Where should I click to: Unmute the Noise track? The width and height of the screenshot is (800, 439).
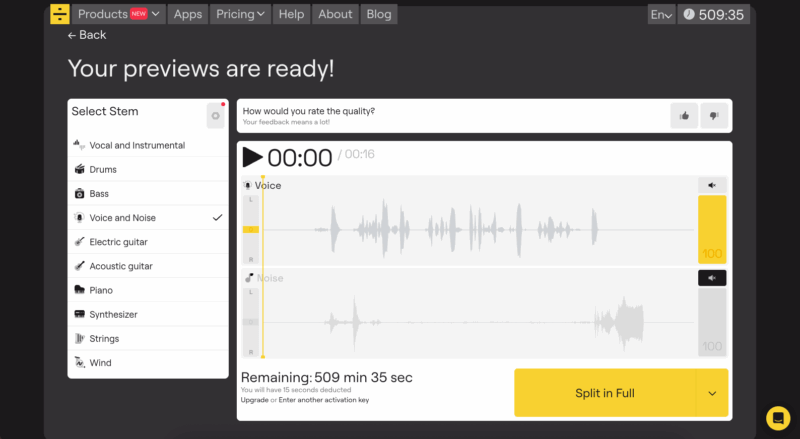712,278
